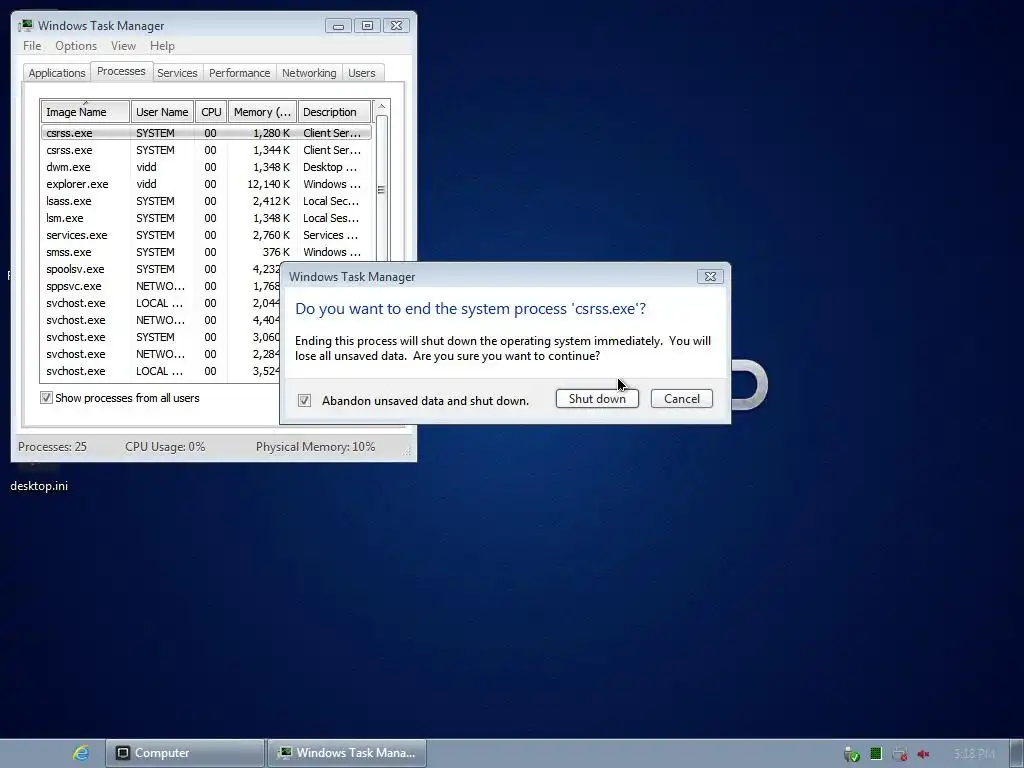Minimize the Windows Task Manager window
Image resolution: width=1024 pixels, height=768 pixels.
(x=338, y=25)
